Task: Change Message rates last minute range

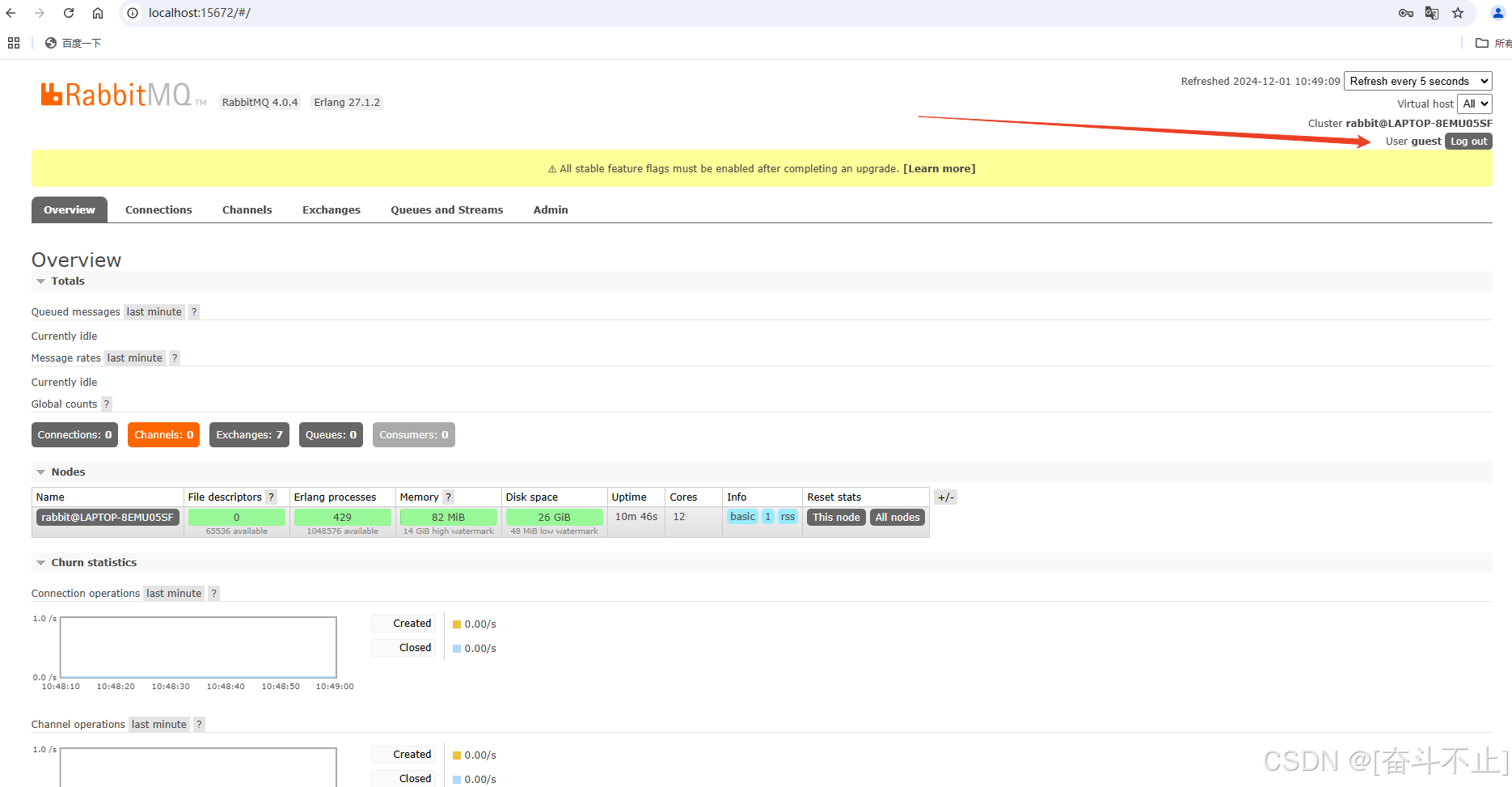Action: pyautogui.click(x=134, y=358)
